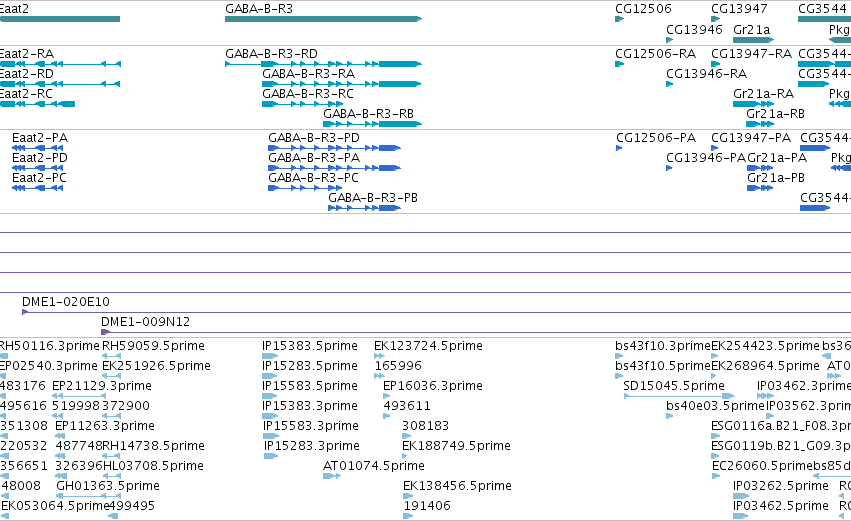This screenshot has width=851, height=521.
Task: Open the Eaat2-RA transcript label
Action: (x=26, y=54)
